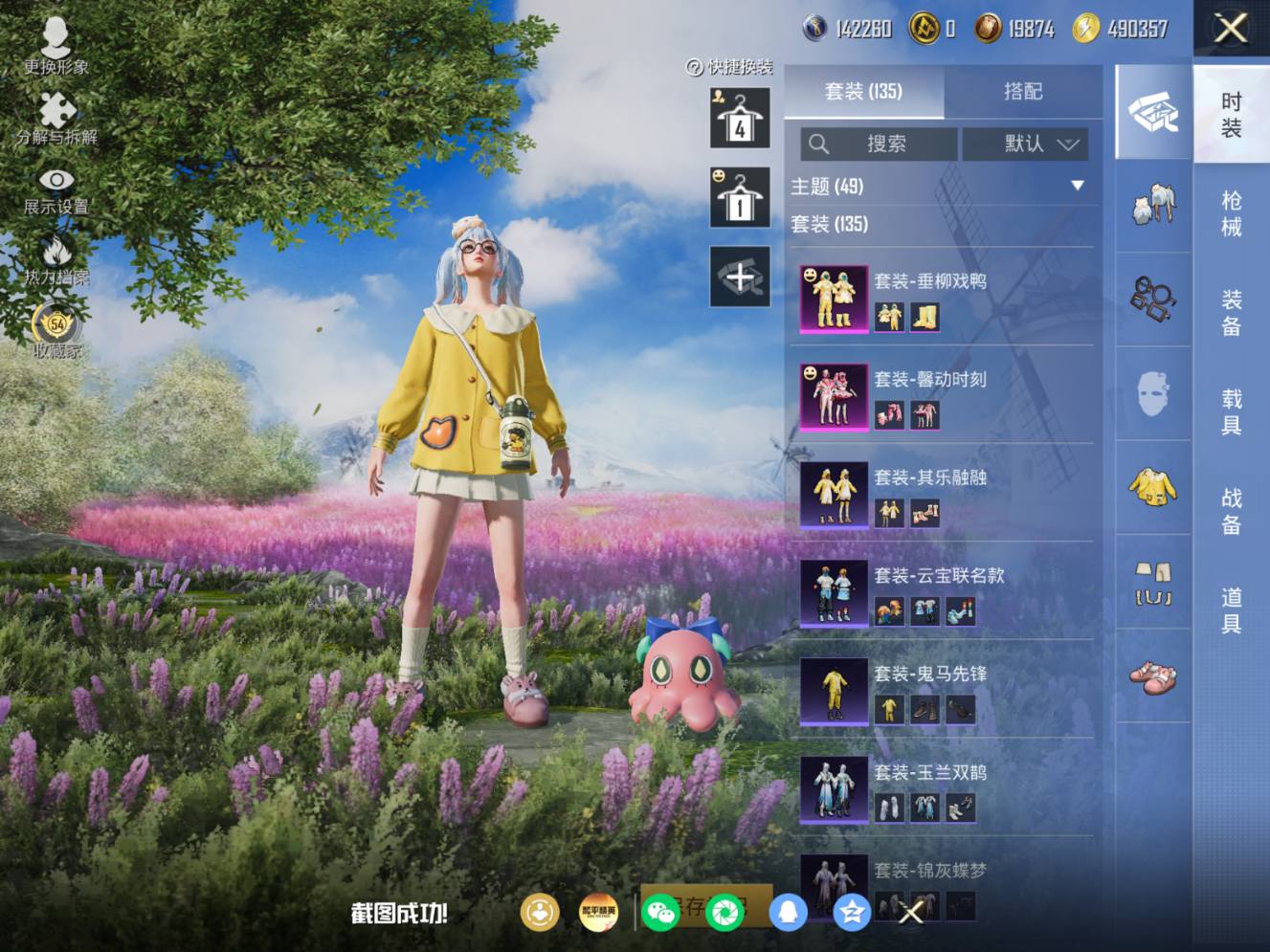The height and width of the screenshot is (952, 1270).
Task: Switch to 套装 (135) tab
Action: point(863,92)
